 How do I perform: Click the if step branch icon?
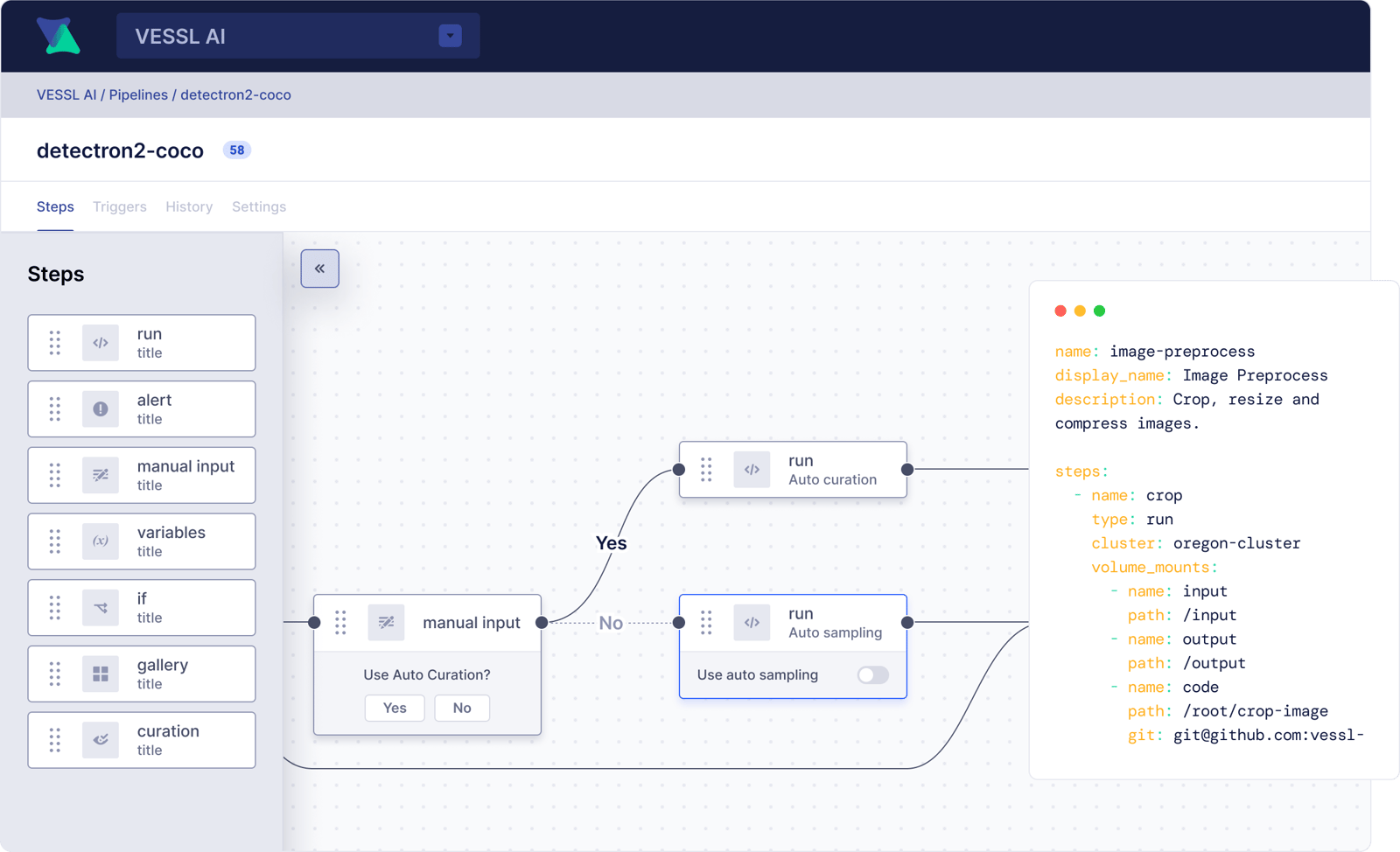(x=101, y=608)
